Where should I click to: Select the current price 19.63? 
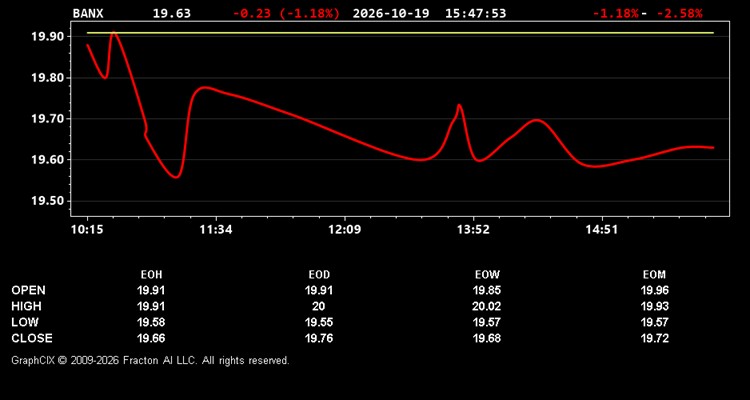tap(171, 13)
